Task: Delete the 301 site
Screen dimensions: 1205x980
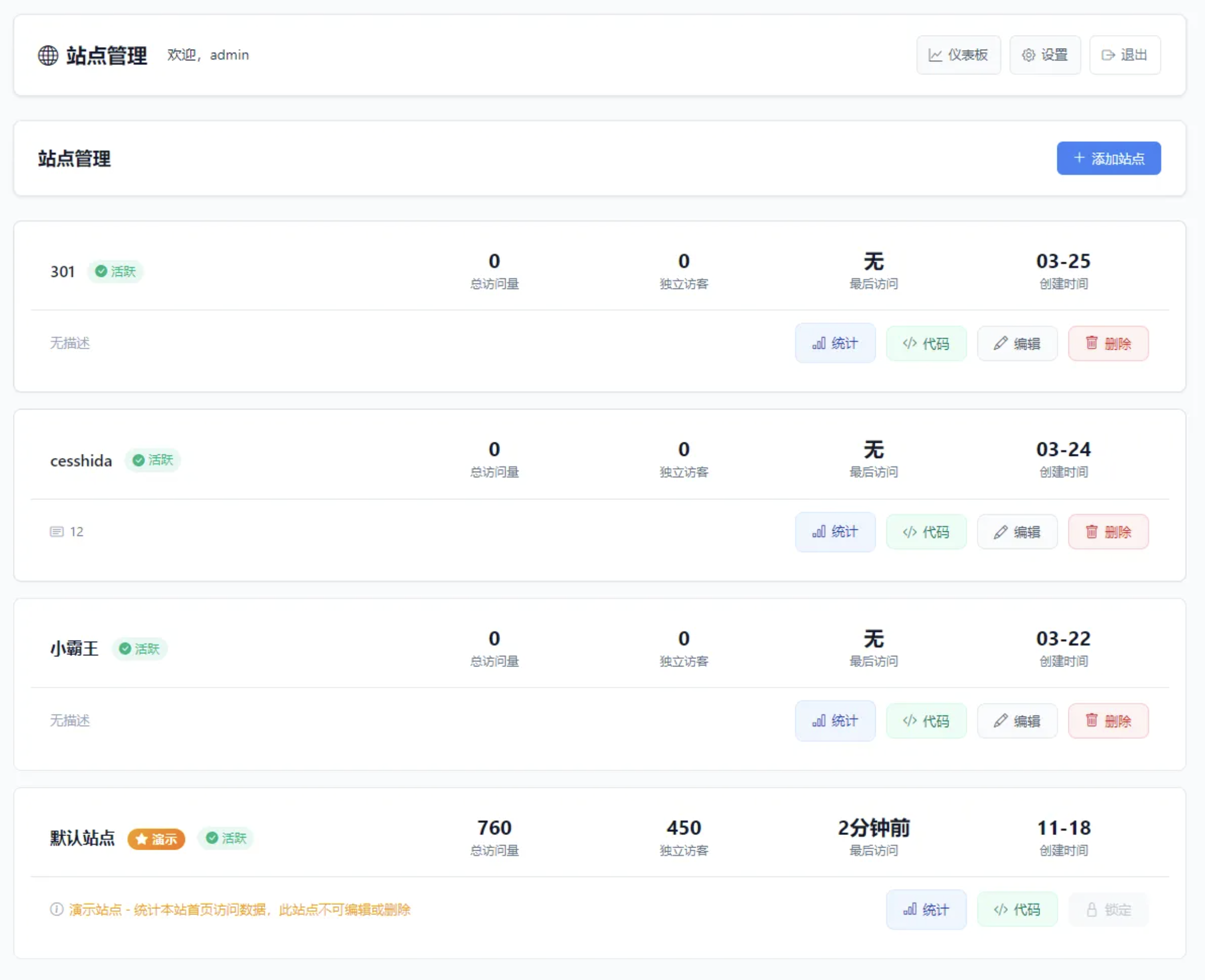Action: [1107, 343]
